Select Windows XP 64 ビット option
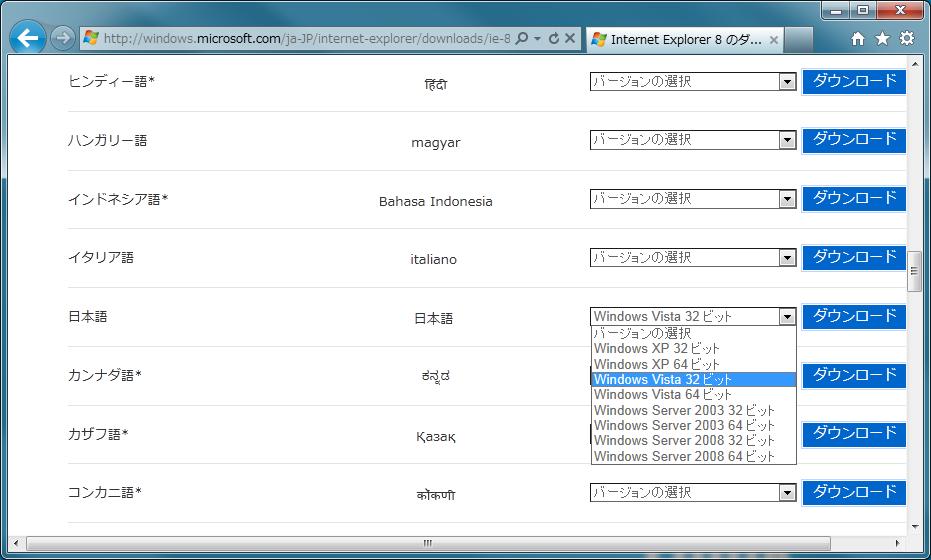Image resolution: width=931 pixels, height=560 pixels. pos(694,364)
